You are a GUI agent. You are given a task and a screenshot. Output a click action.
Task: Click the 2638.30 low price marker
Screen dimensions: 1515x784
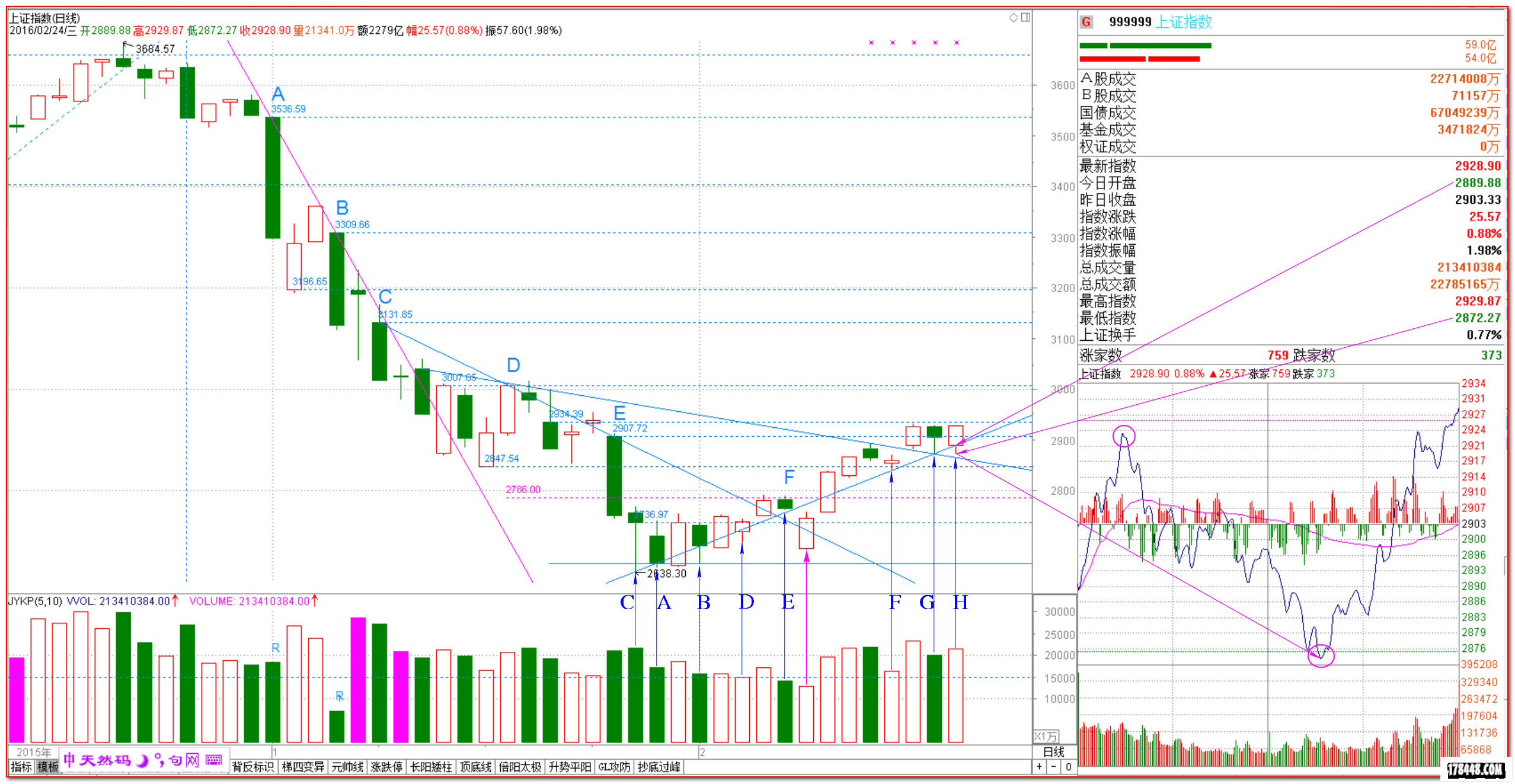point(667,573)
